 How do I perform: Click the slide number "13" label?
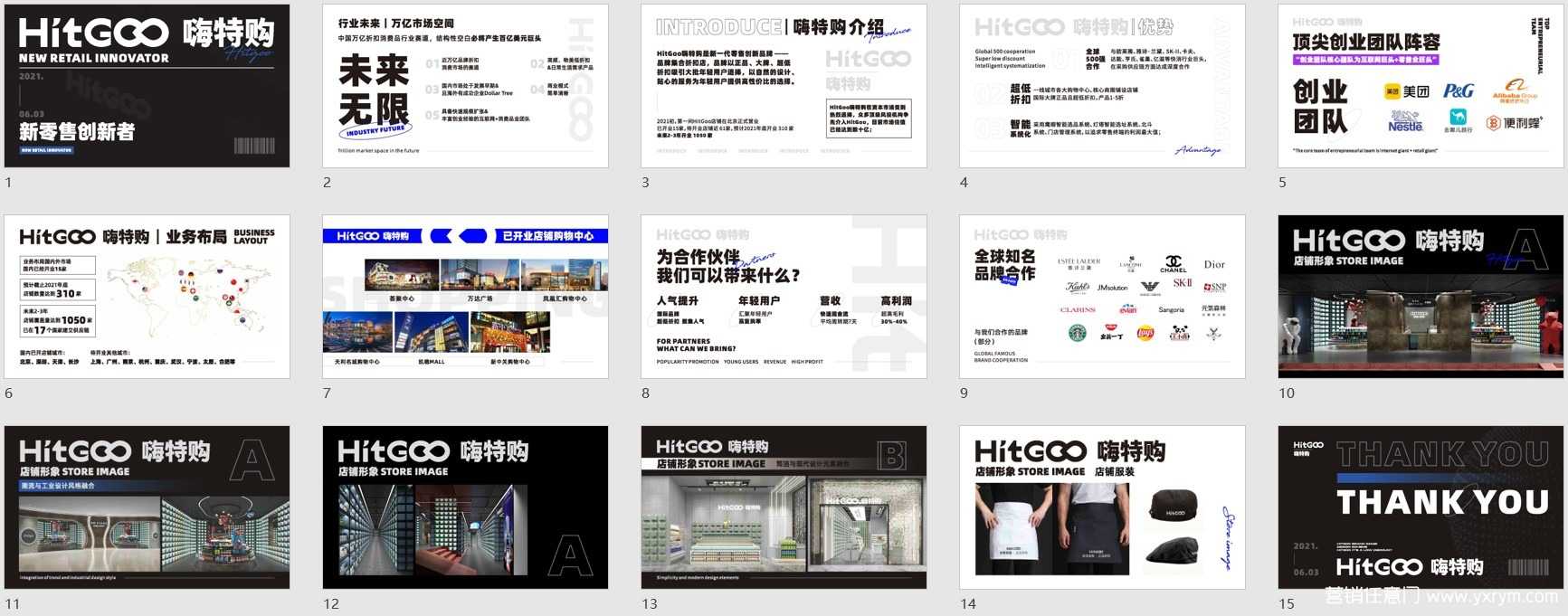pos(650,604)
